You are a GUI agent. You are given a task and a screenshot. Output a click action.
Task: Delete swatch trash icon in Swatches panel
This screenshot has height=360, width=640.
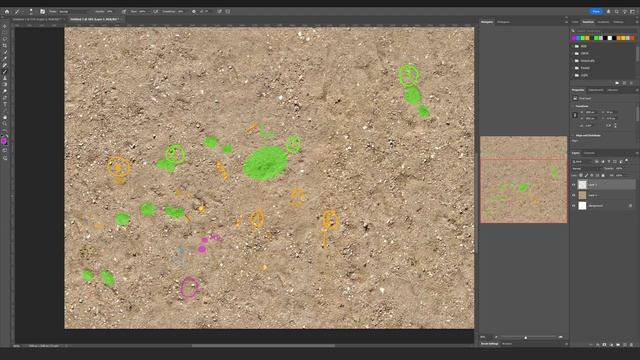click(631, 83)
